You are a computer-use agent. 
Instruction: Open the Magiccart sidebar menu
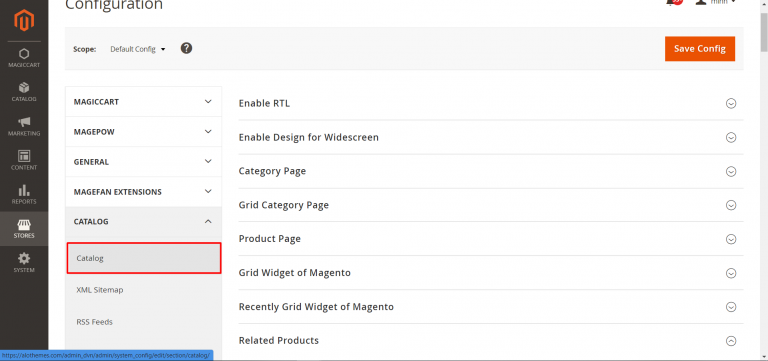[x=24, y=58]
